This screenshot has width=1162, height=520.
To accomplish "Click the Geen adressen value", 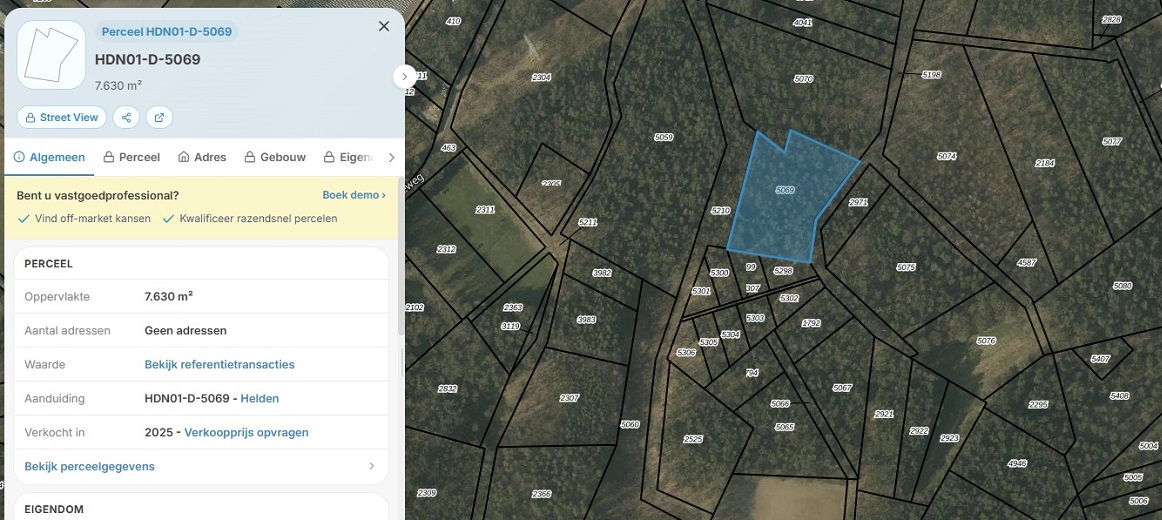I will [x=185, y=330].
